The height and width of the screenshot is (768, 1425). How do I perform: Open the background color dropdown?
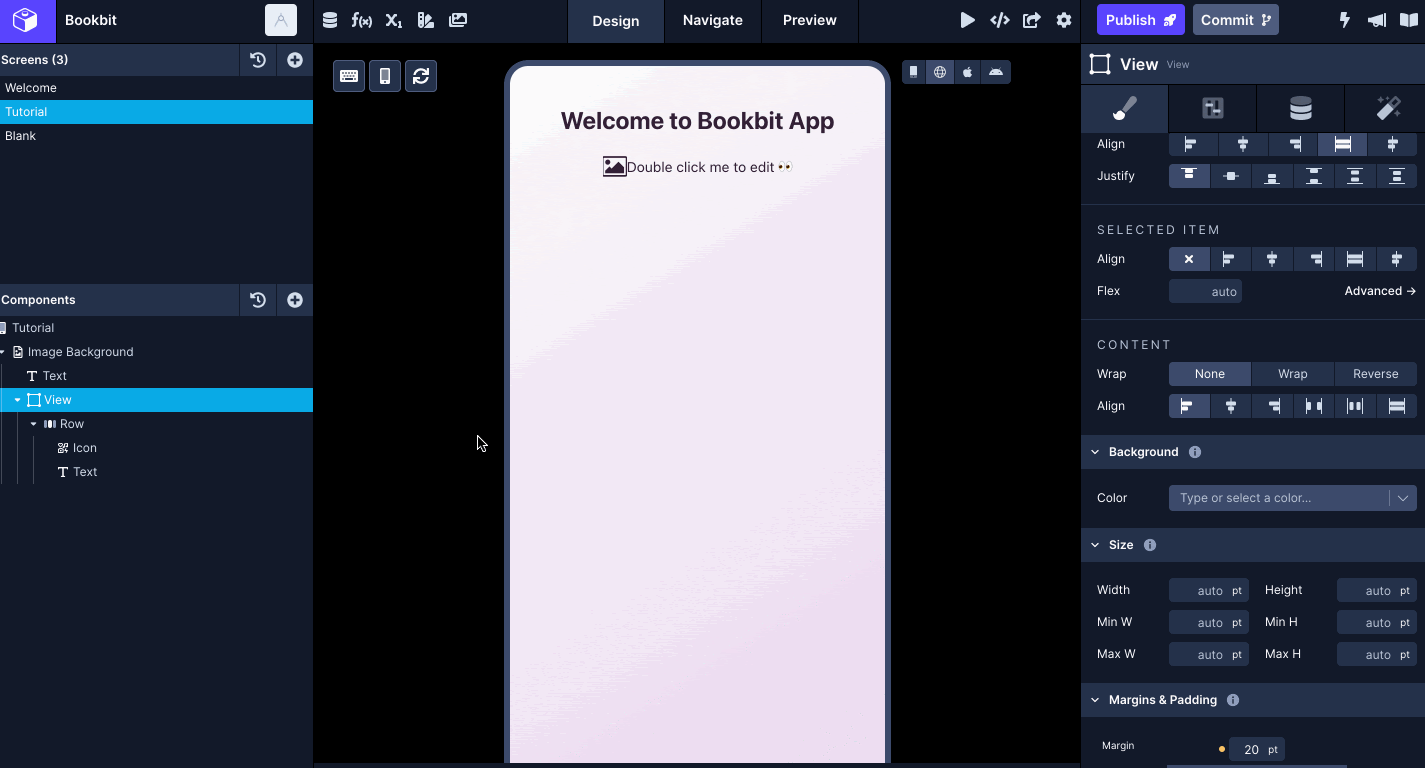[1404, 497]
